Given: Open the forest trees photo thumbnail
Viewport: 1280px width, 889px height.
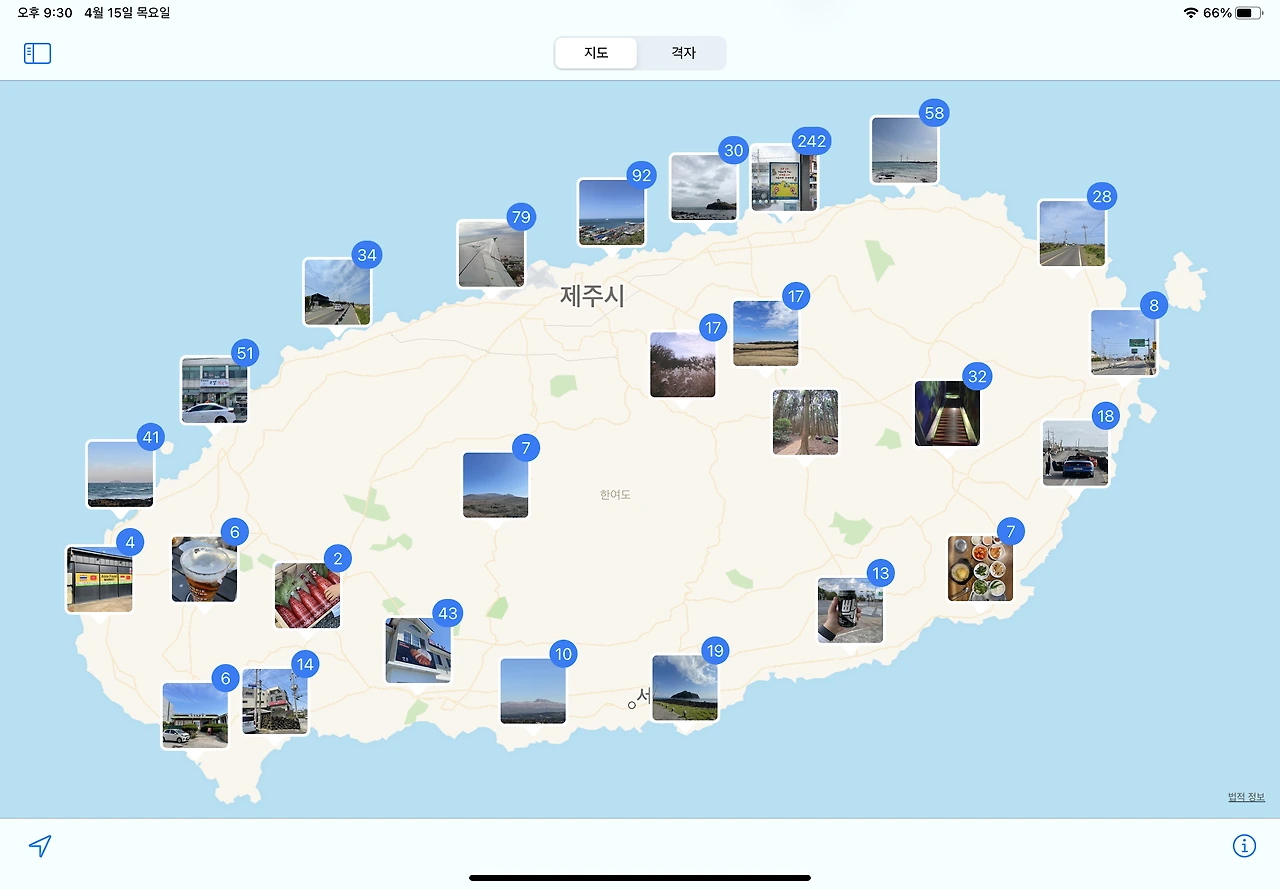Looking at the screenshot, I should point(806,422).
